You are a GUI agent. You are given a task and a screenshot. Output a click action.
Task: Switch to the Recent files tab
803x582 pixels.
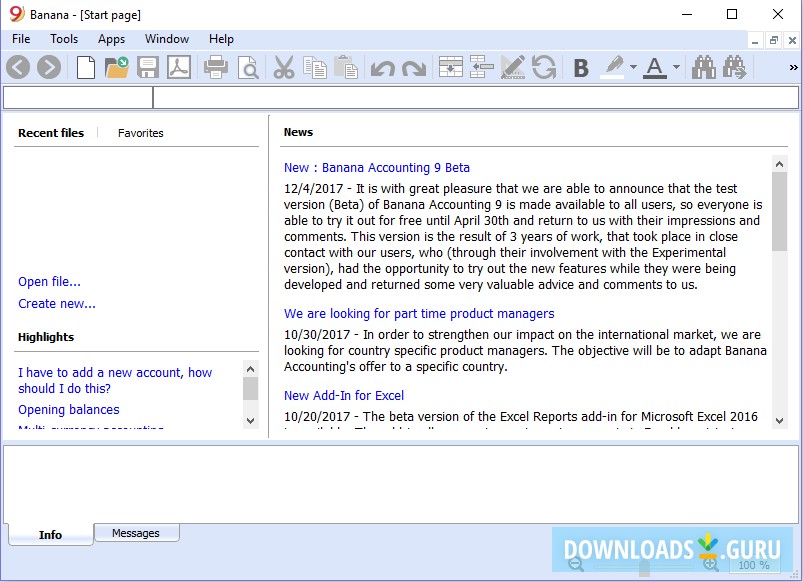click(51, 133)
